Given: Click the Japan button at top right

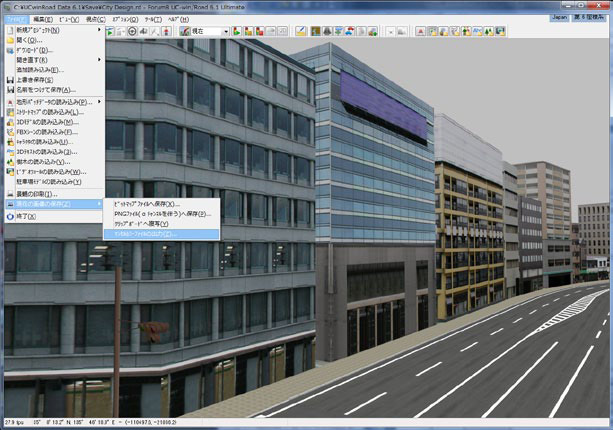Looking at the screenshot, I should (x=559, y=18).
